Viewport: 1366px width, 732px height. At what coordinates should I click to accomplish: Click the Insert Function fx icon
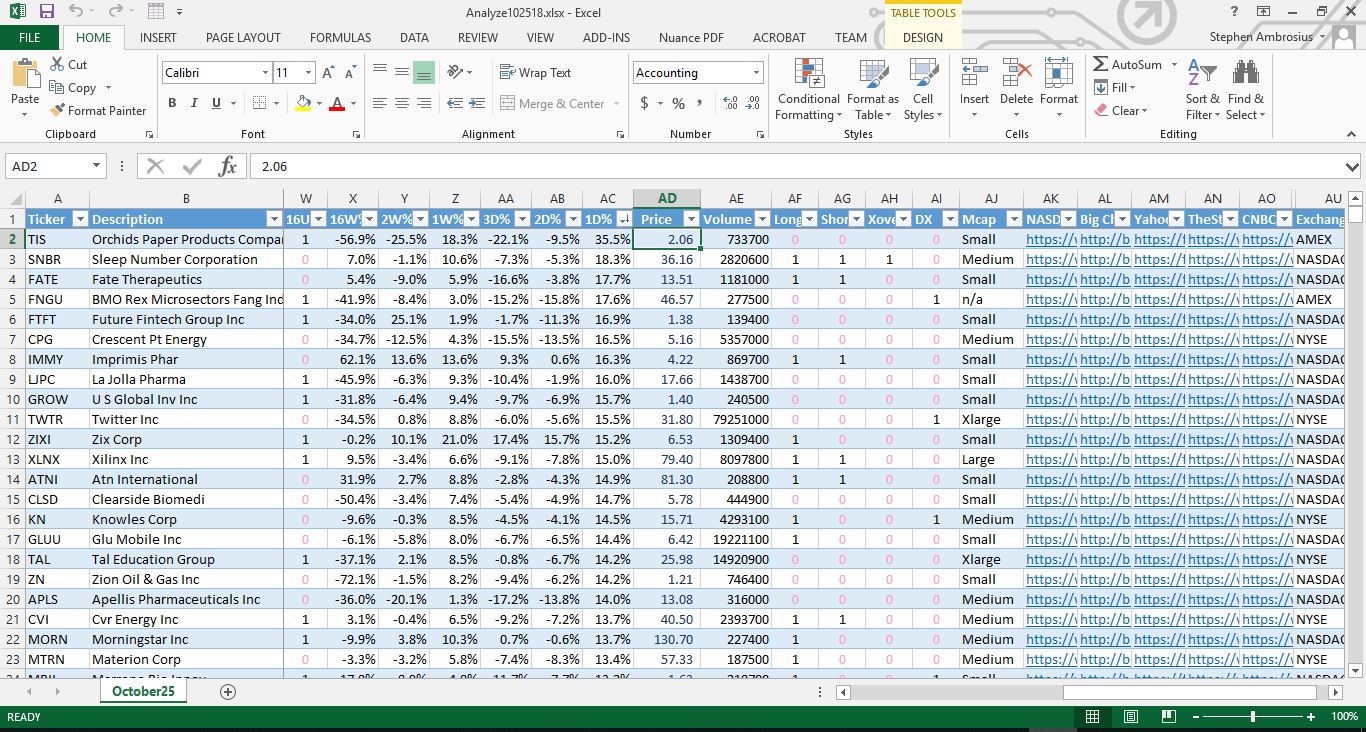coord(227,166)
